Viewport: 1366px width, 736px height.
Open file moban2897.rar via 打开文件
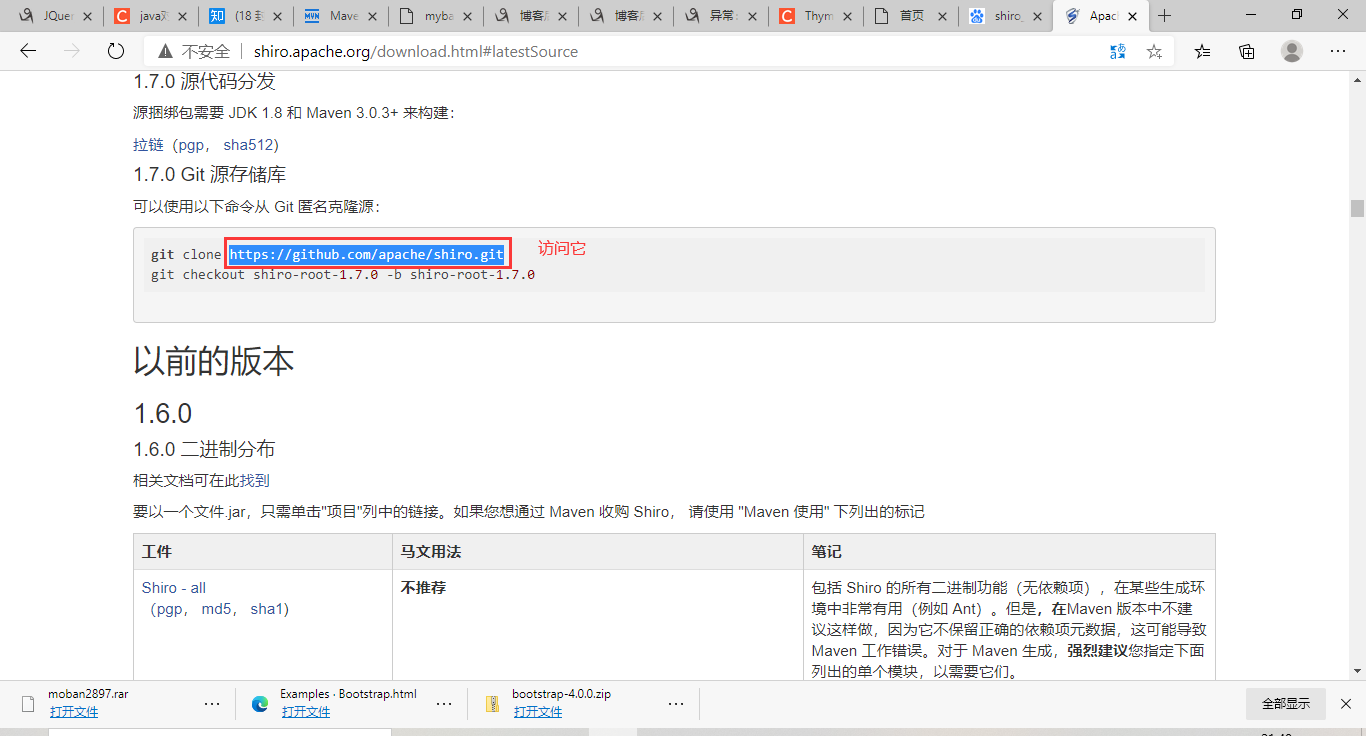74,712
